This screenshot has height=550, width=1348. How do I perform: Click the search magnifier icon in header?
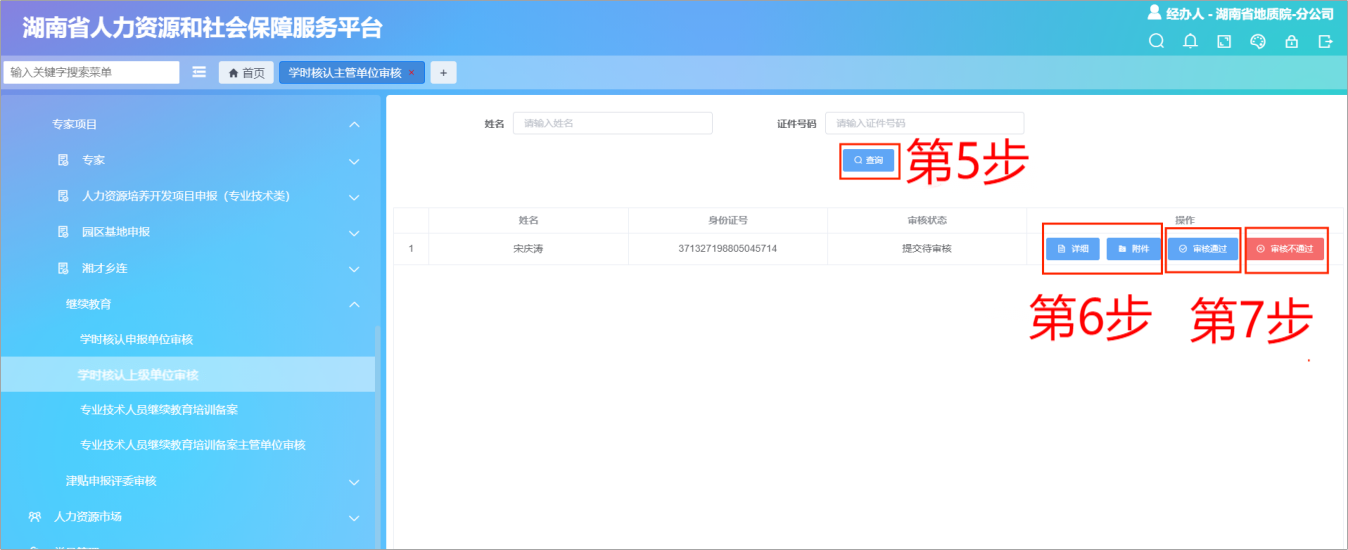pos(1157,42)
